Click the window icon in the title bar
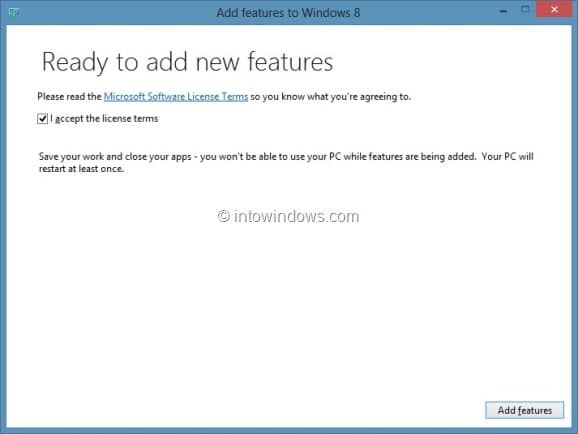 (14, 12)
